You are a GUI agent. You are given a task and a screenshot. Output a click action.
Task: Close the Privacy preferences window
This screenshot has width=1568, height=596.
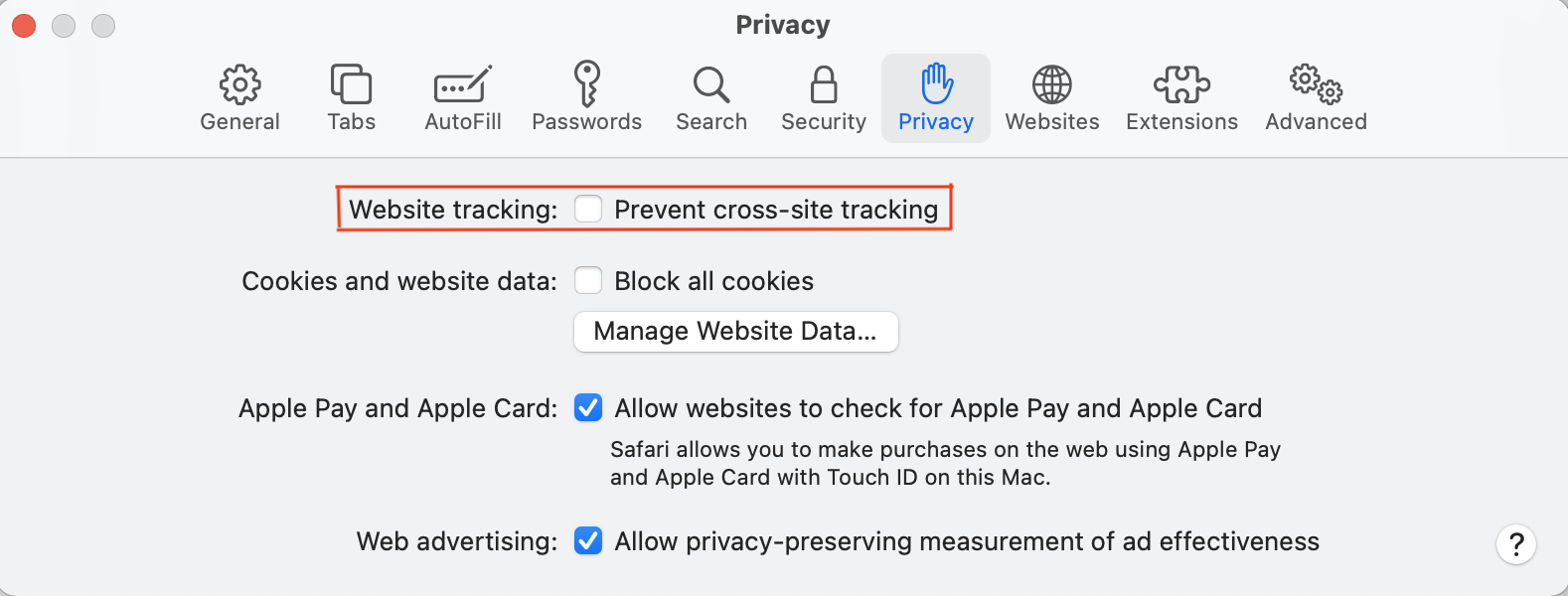[24, 26]
